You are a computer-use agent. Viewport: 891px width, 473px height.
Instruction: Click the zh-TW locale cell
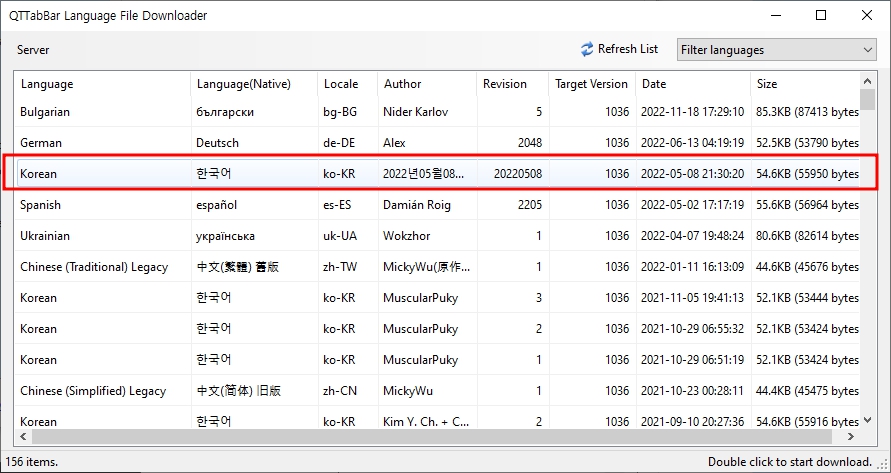coord(340,267)
